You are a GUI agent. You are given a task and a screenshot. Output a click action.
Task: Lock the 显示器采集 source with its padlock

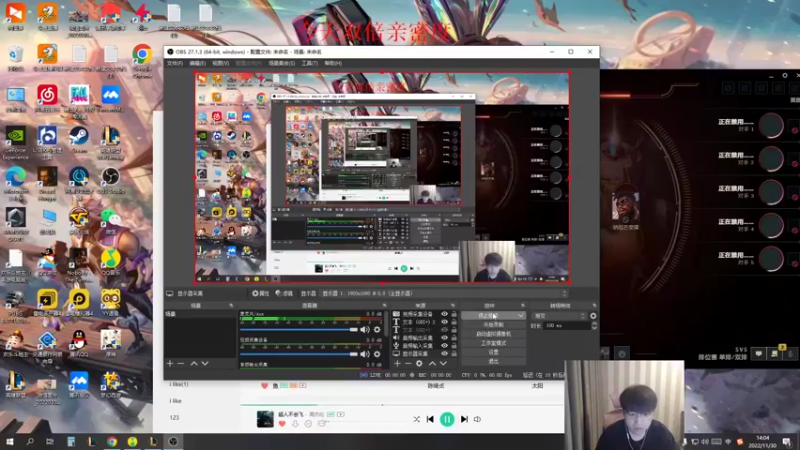point(454,354)
